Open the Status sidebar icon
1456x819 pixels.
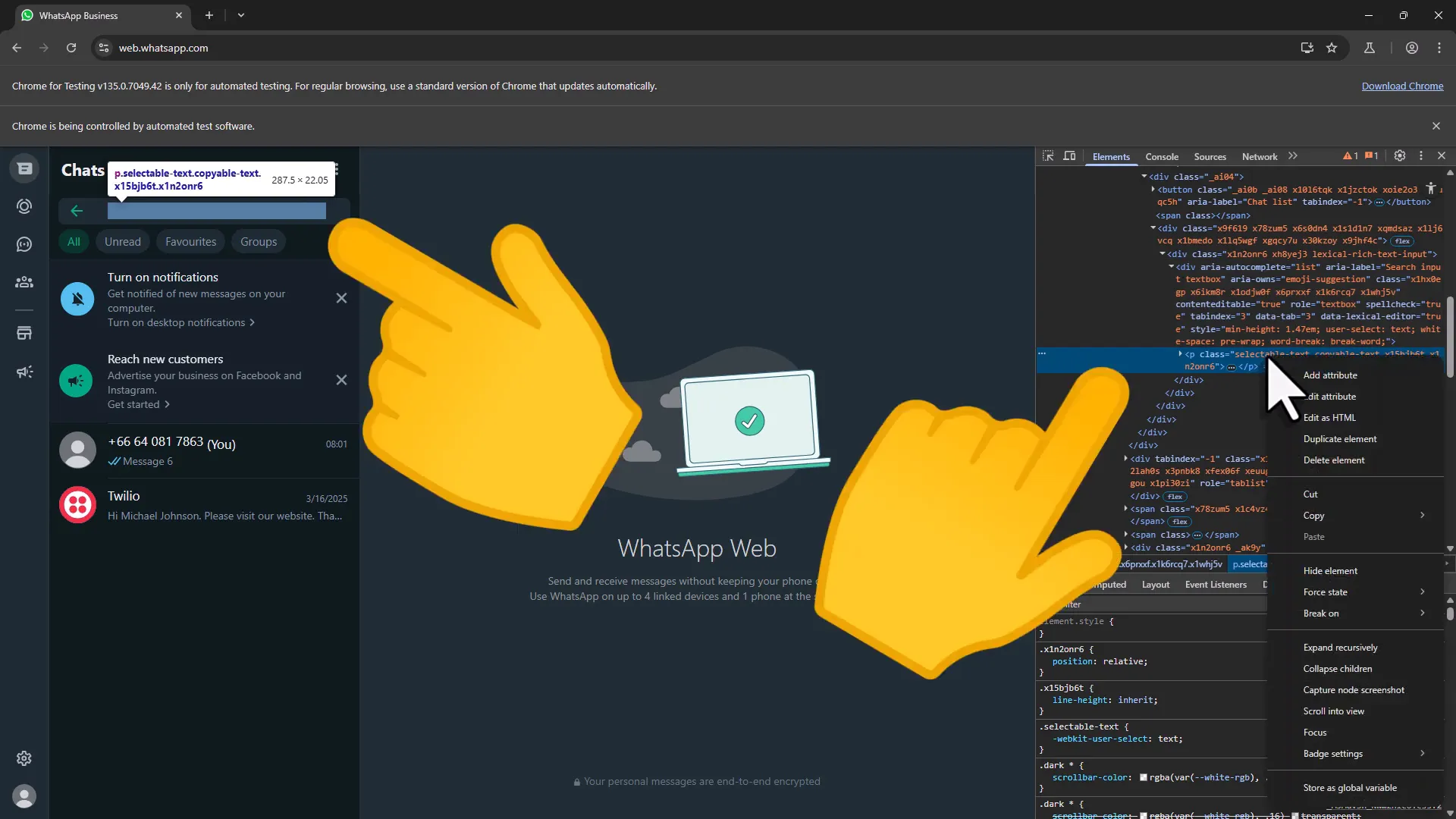(x=24, y=206)
